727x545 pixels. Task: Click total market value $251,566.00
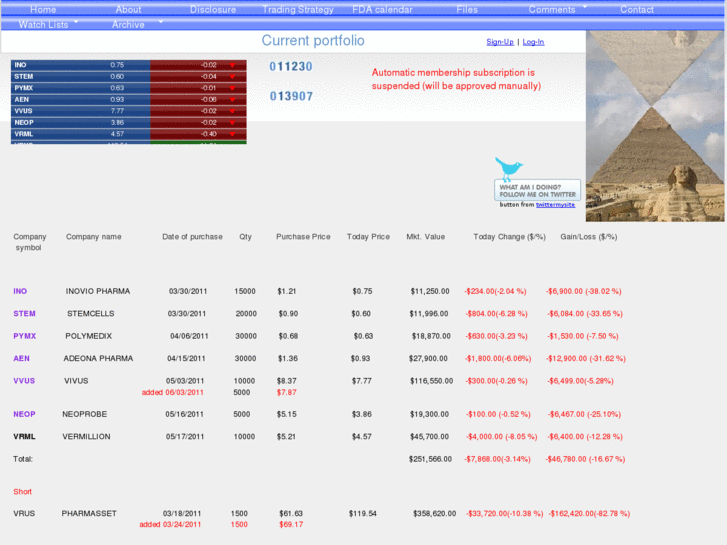coord(430,459)
